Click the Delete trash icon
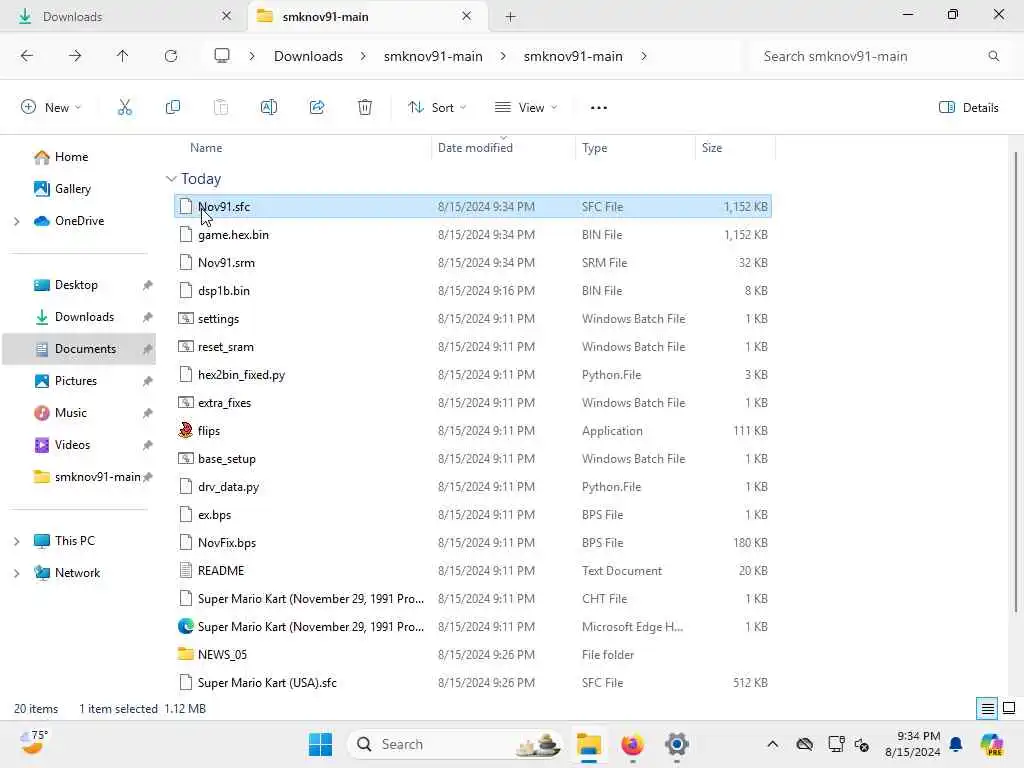The height and width of the screenshot is (768, 1024). click(365, 108)
